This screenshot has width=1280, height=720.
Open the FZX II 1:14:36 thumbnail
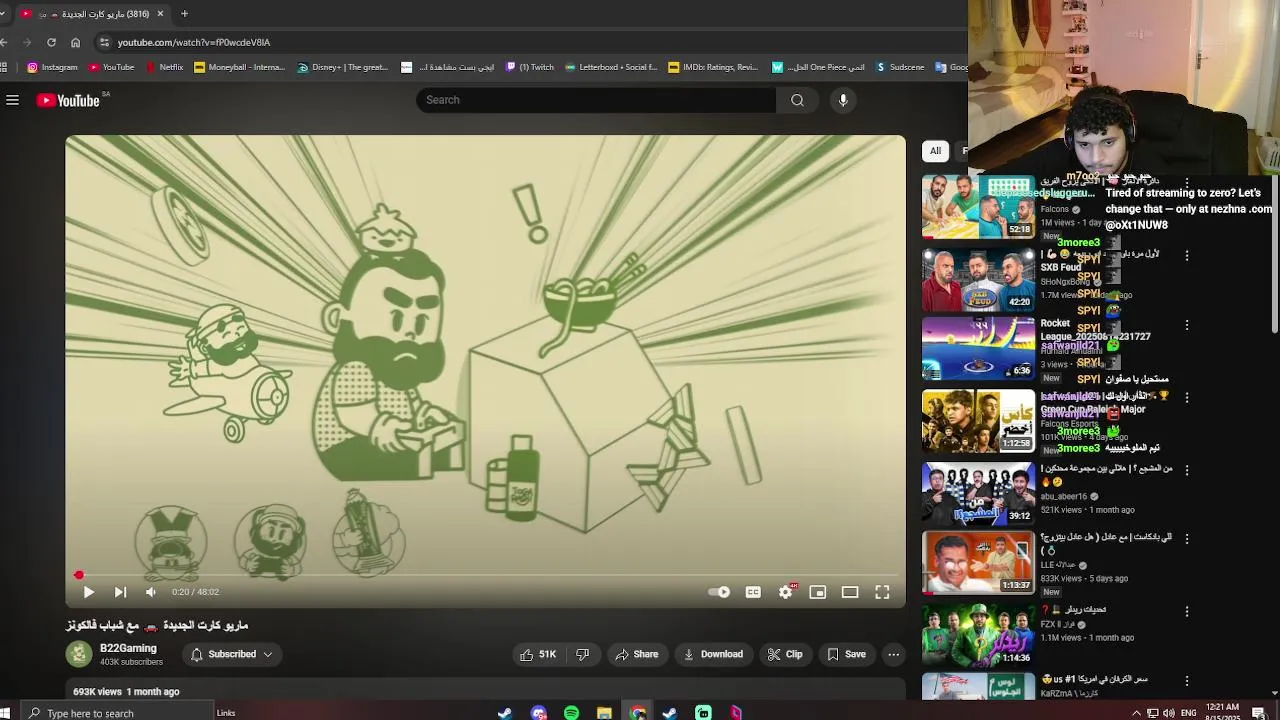click(978, 634)
